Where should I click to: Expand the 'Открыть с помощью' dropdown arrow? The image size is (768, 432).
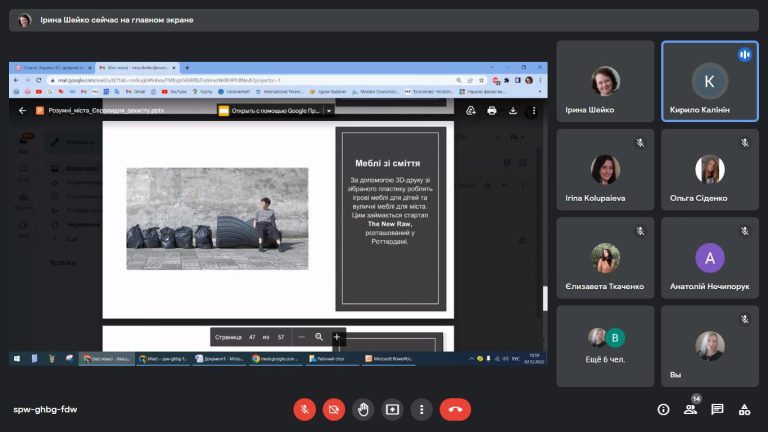tap(329, 111)
